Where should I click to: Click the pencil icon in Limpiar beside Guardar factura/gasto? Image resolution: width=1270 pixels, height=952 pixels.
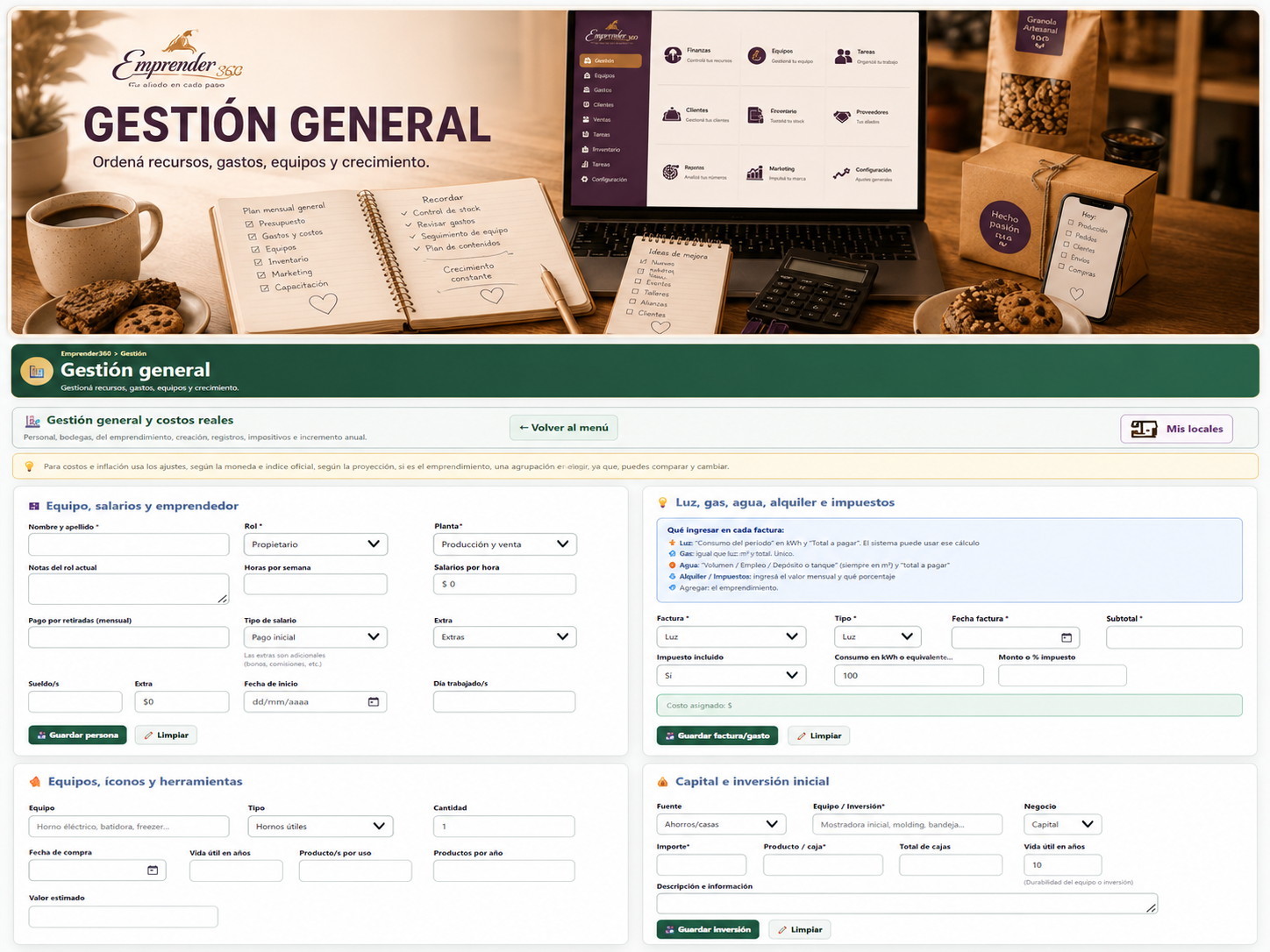802,735
